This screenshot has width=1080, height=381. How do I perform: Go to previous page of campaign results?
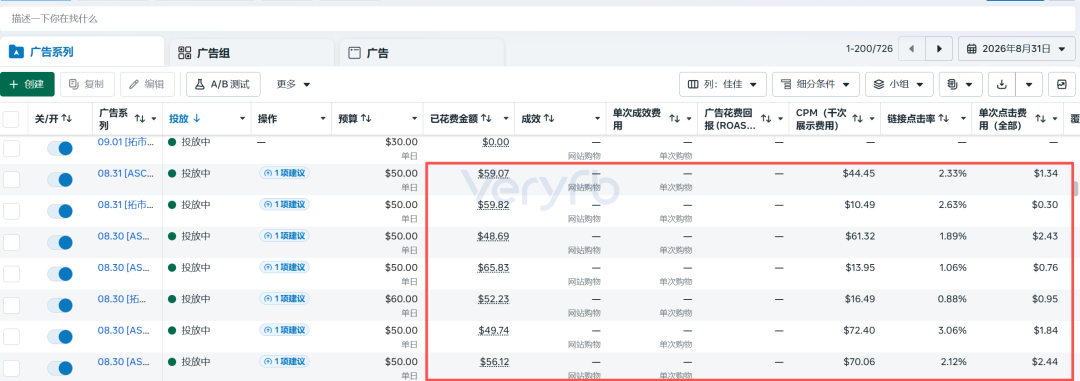(x=912, y=49)
